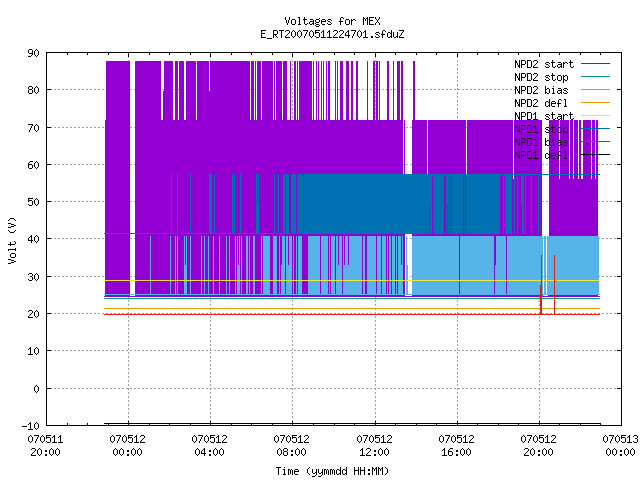This screenshot has width=640, height=480.
Task: Click the NPD2 defl legend label
Action: (541, 103)
